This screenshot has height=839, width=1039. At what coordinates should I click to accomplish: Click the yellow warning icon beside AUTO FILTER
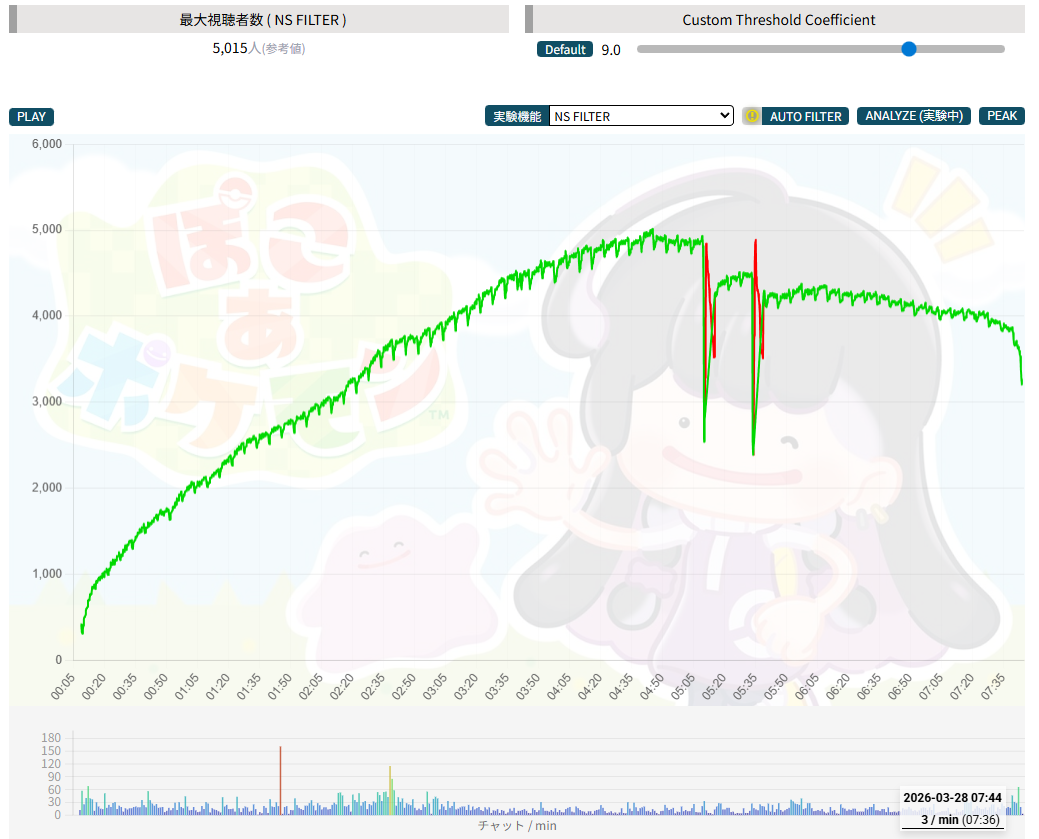751,116
